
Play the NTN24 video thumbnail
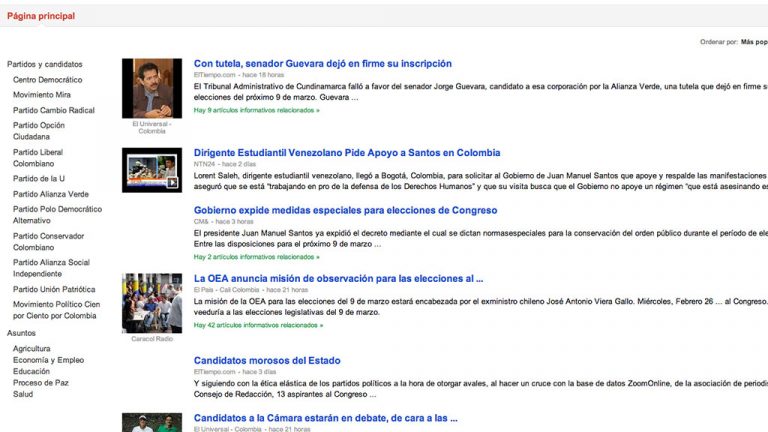(152, 170)
